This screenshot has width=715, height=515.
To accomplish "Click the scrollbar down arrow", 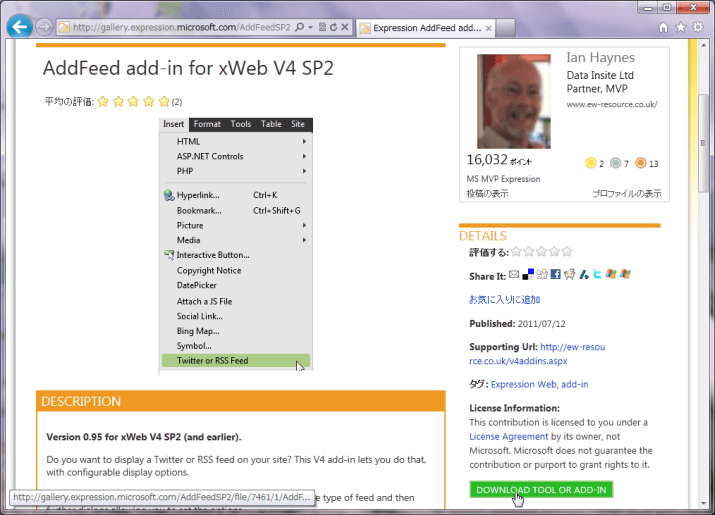I will [703, 503].
